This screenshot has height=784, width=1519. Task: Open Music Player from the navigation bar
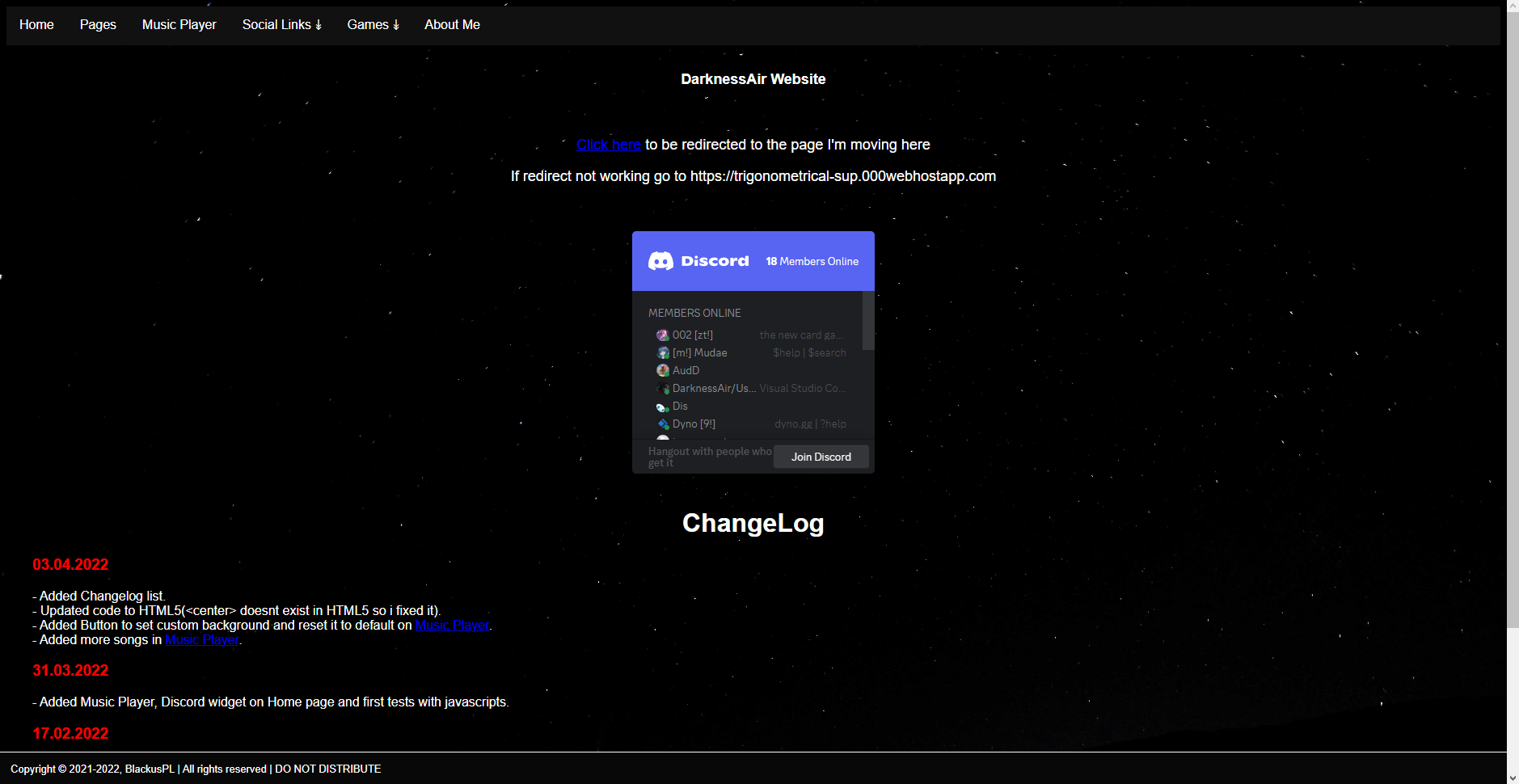(179, 25)
